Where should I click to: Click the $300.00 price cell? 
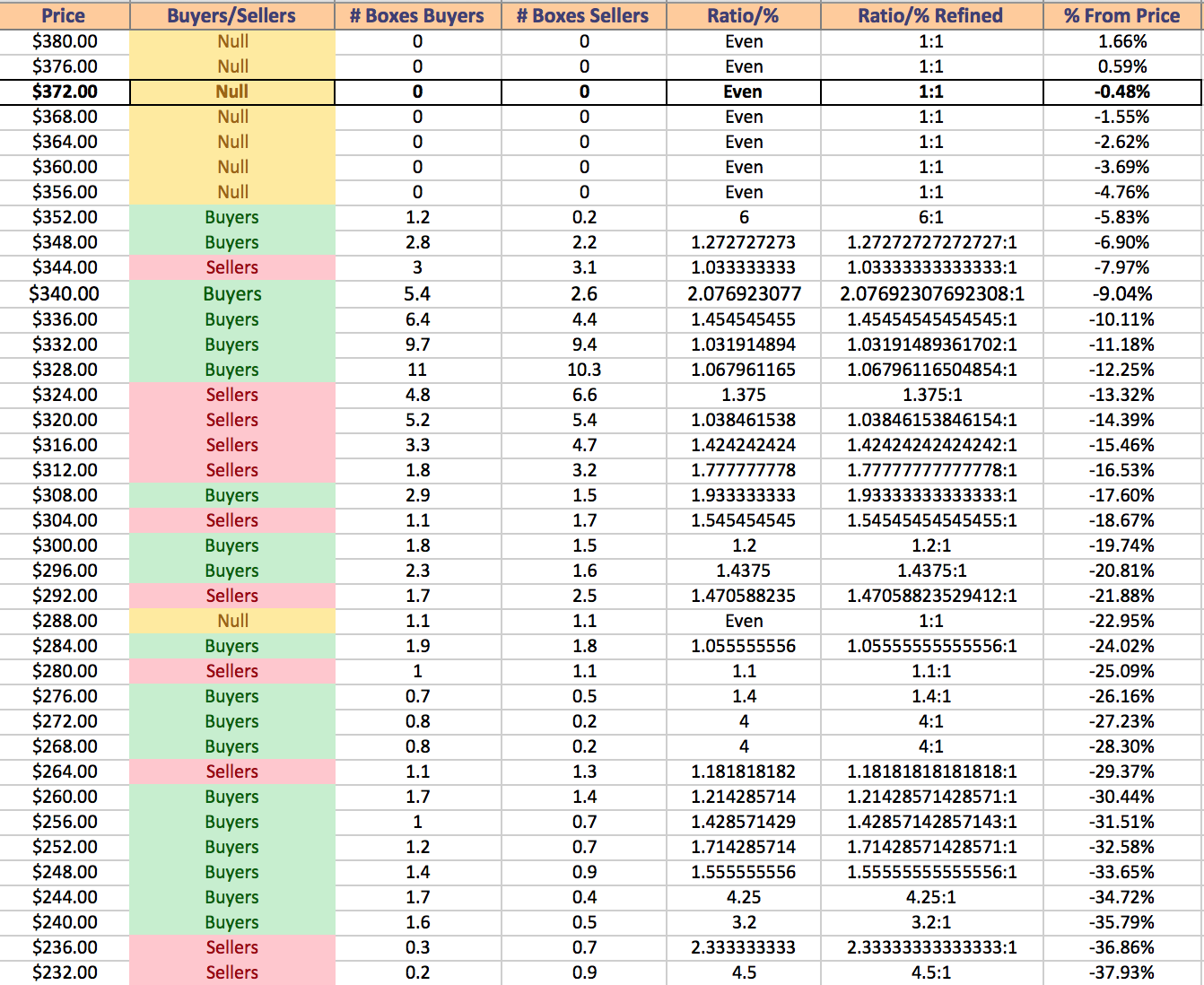pos(65,545)
